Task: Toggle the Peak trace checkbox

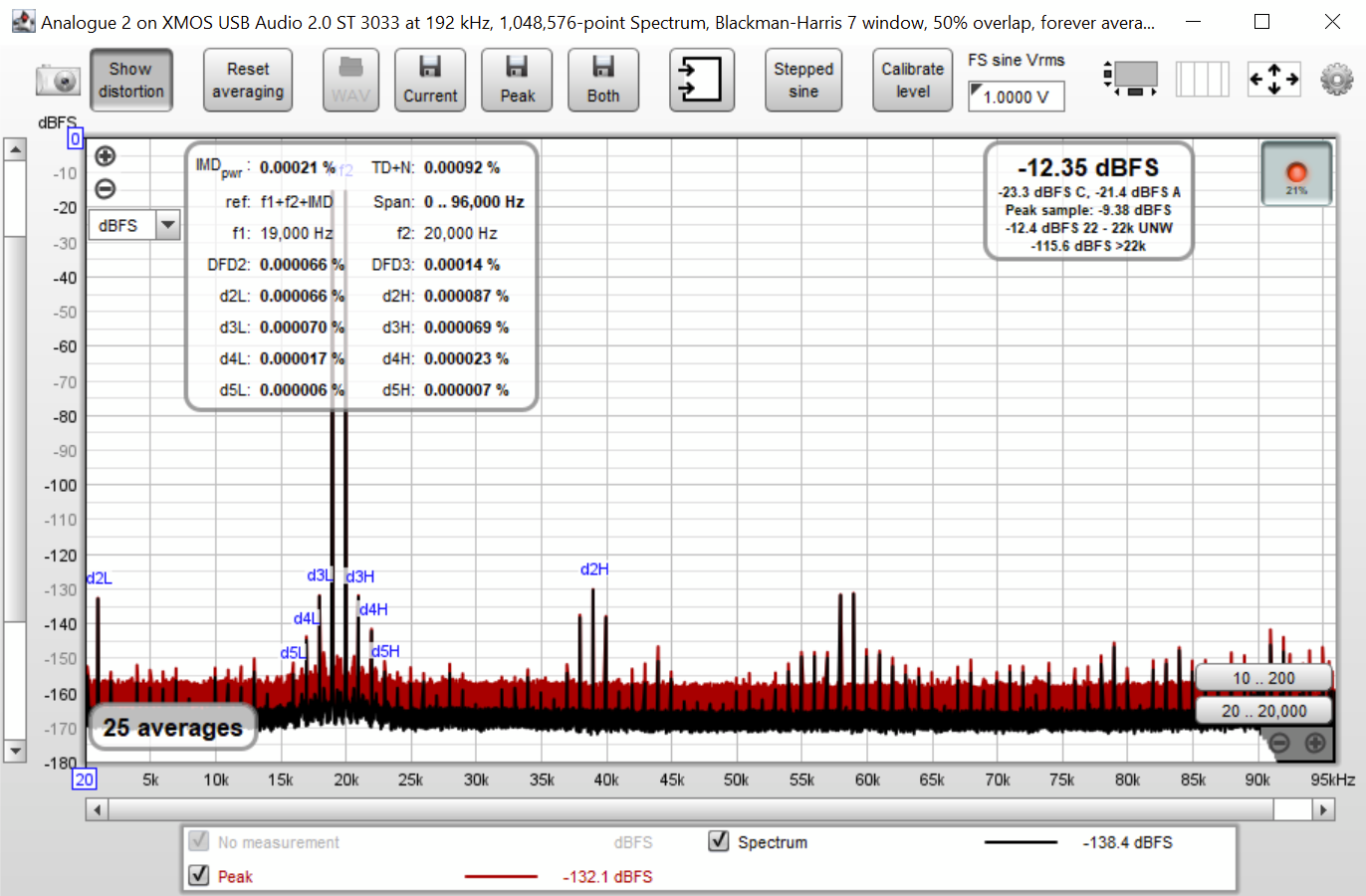Action: point(199,875)
